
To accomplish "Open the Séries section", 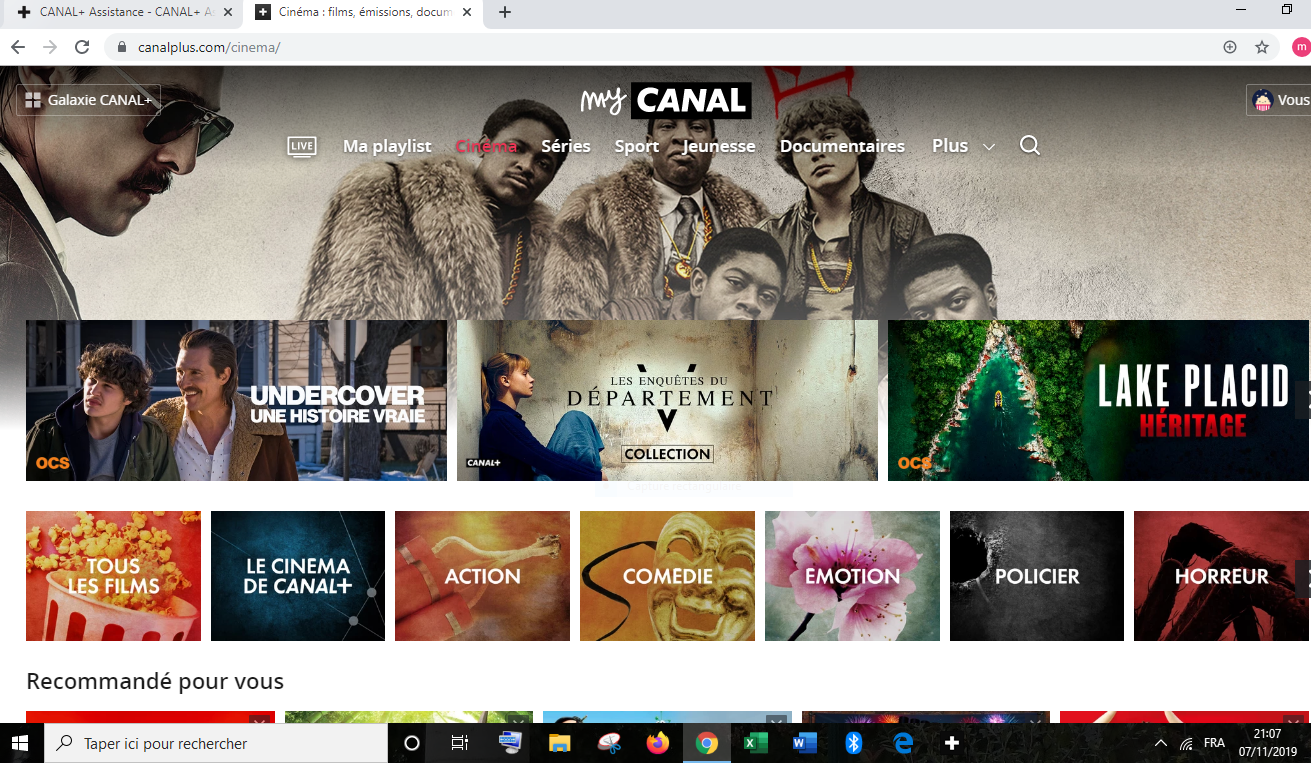I will [x=565, y=146].
